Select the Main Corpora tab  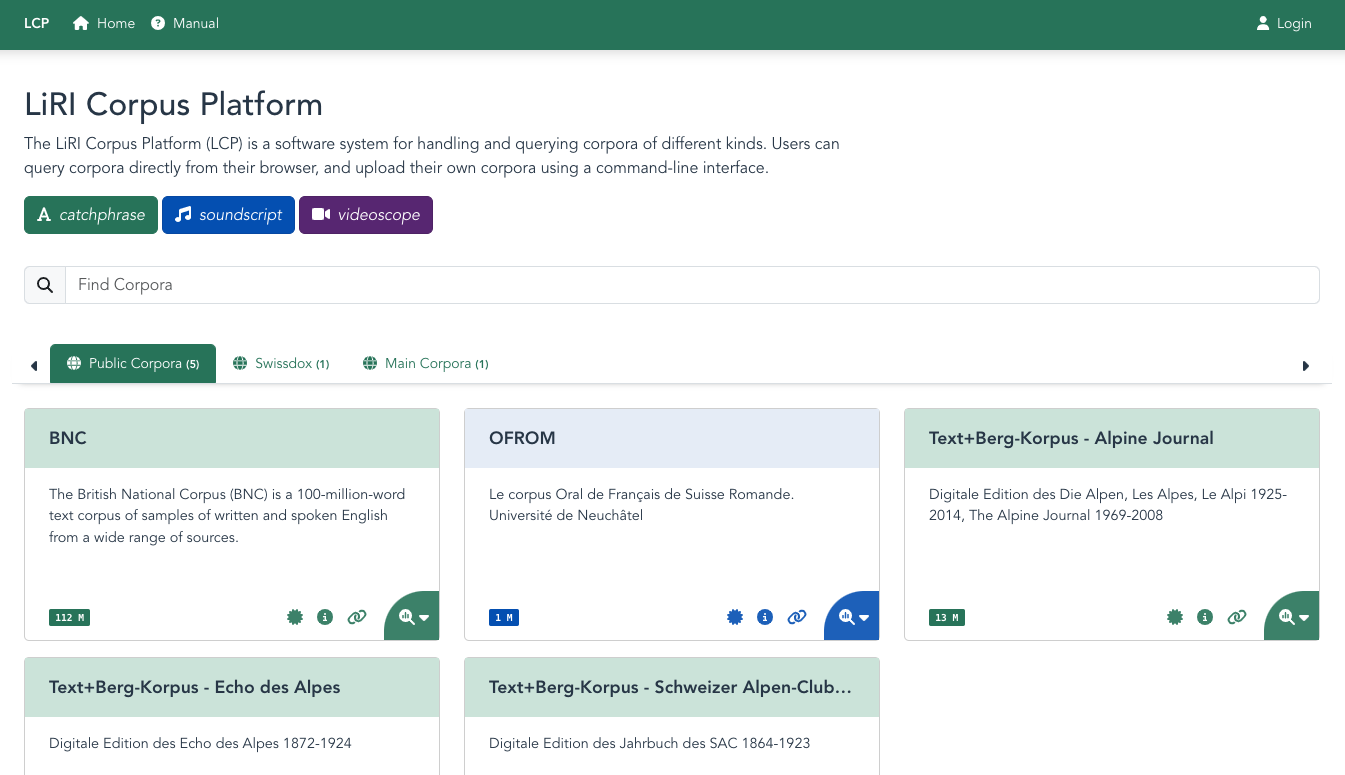pos(425,363)
